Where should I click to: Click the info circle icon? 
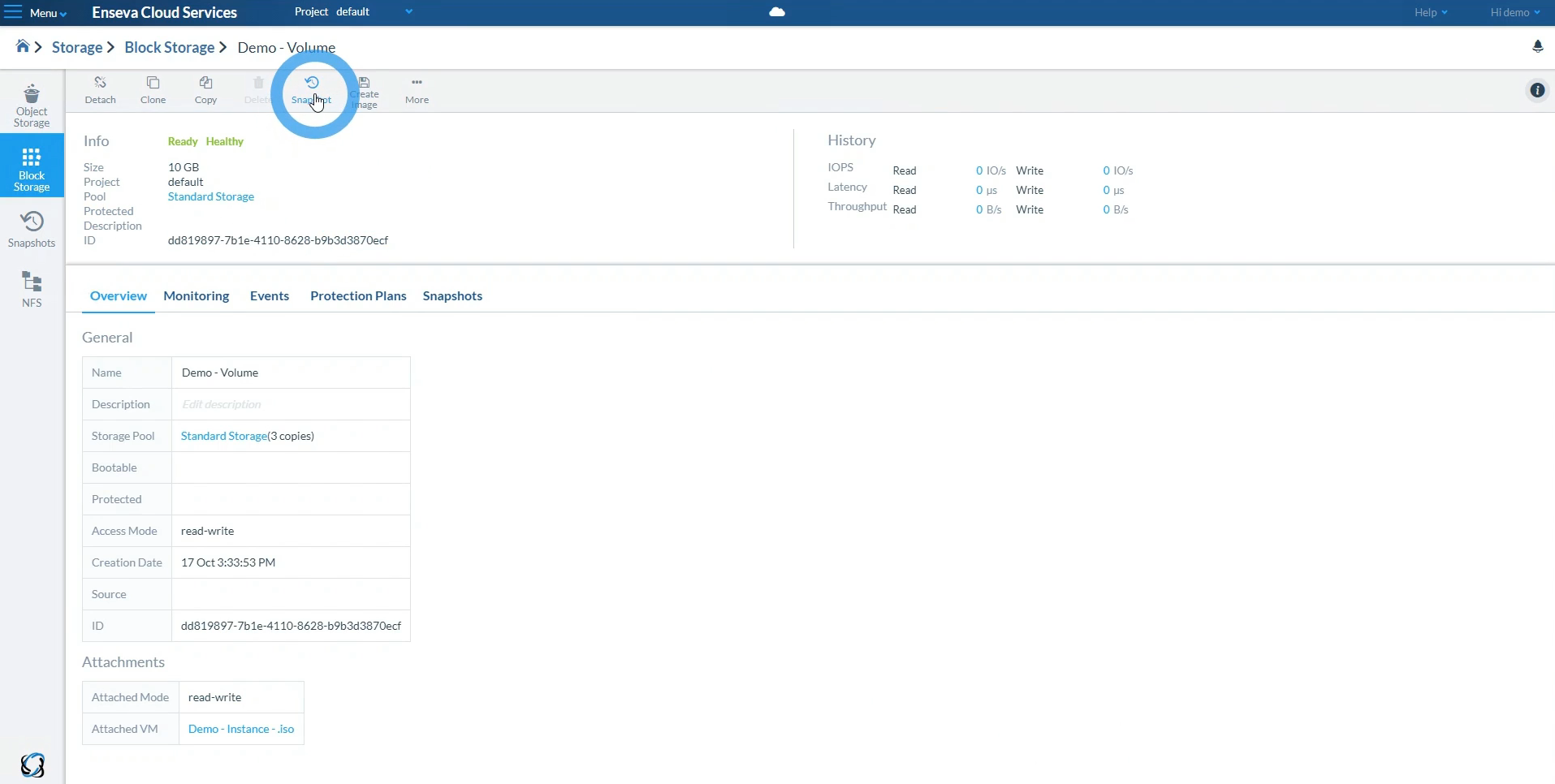coord(1537,90)
